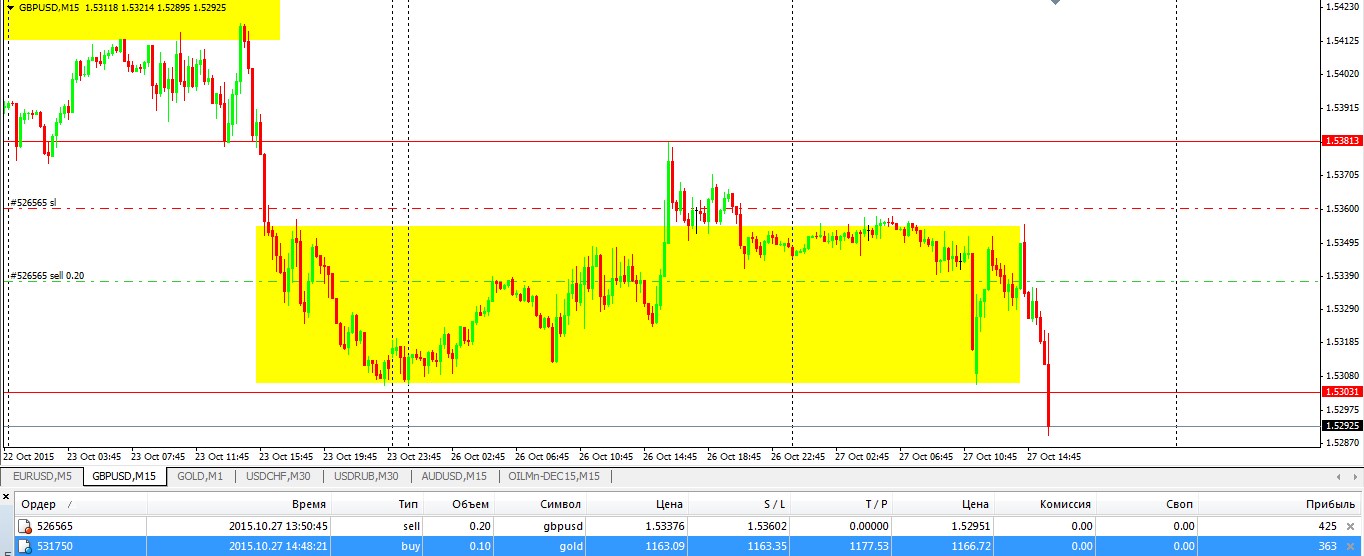Click the sell order icon beside 526565

click(25, 526)
